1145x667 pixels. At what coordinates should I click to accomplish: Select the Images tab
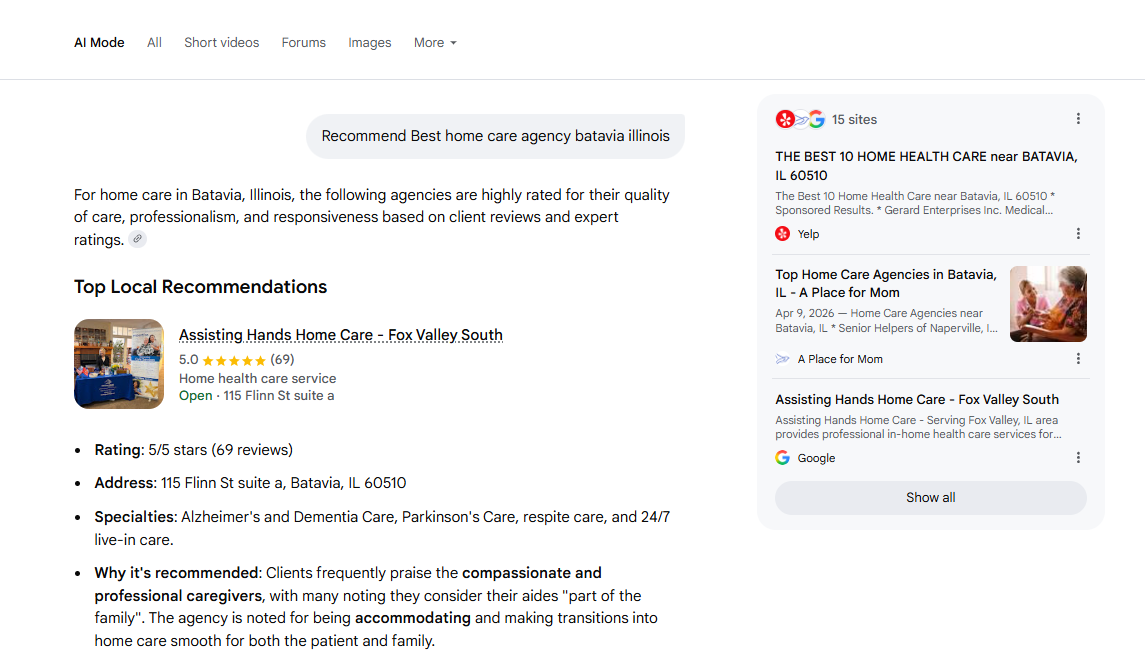click(x=369, y=43)
